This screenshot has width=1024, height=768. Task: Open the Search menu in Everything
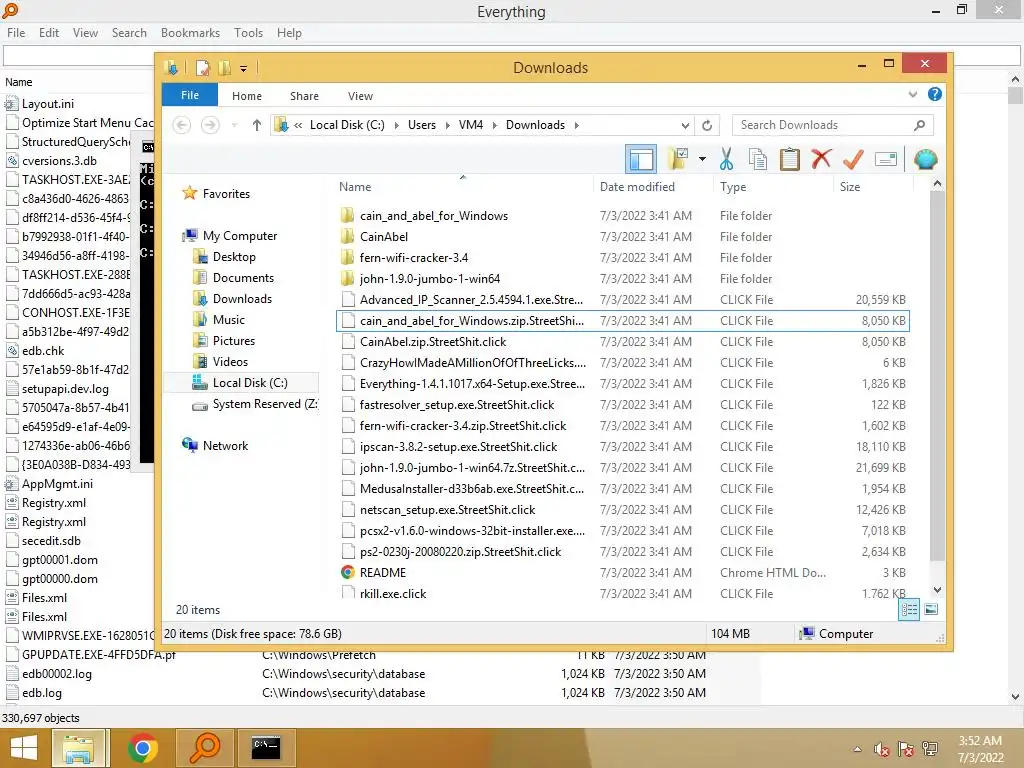tap(129, 33)
